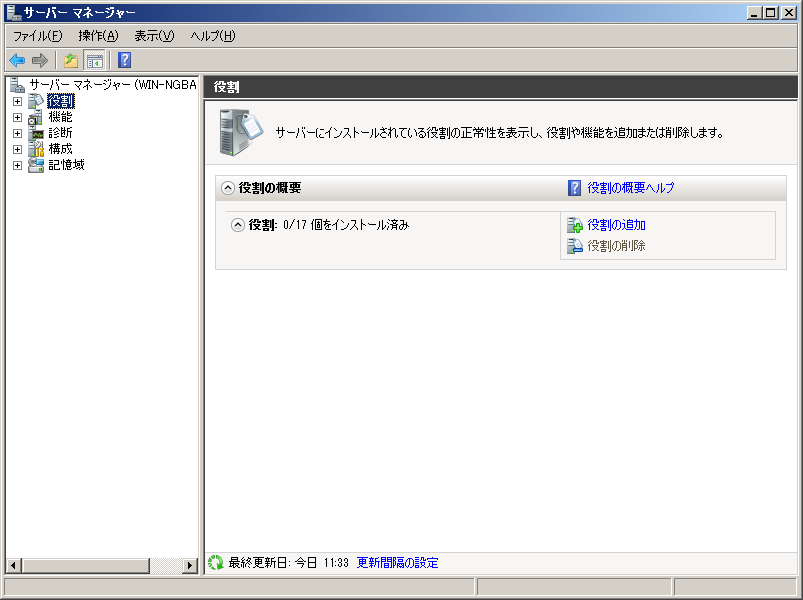Collapse the 役割 installed count subsection
Image resolution: width=803 pixels, height=600 pixels.
tap(238, 225)
